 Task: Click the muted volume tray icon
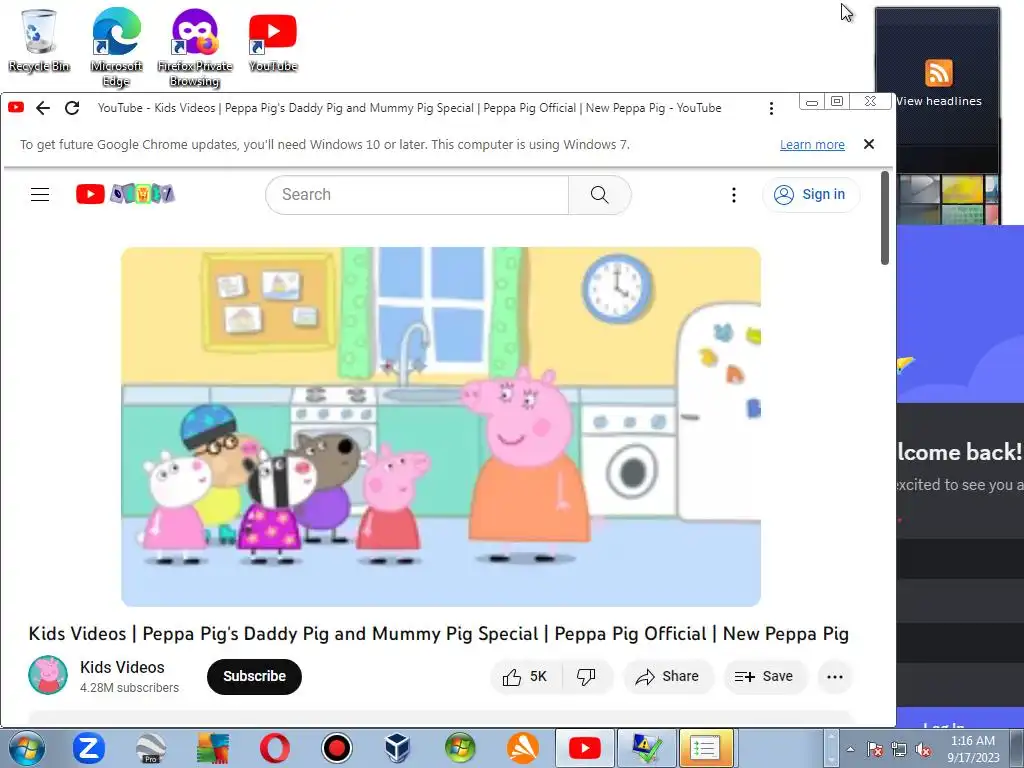pyautogui.click(x=923, y=749)
